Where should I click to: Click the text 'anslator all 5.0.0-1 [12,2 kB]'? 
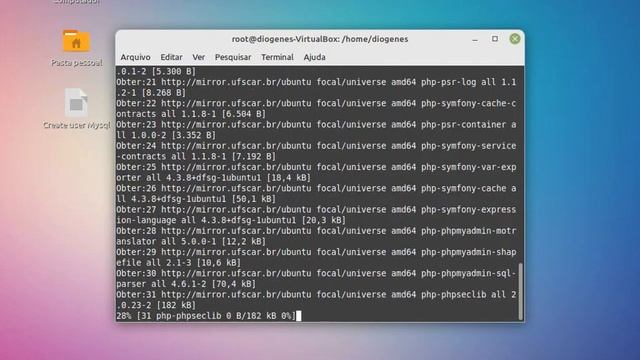click(x=191, y=241)
